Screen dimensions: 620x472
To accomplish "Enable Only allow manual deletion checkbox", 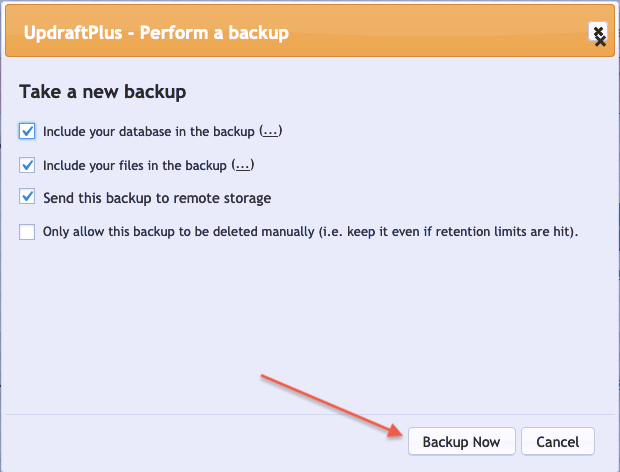I will point(27,232).
